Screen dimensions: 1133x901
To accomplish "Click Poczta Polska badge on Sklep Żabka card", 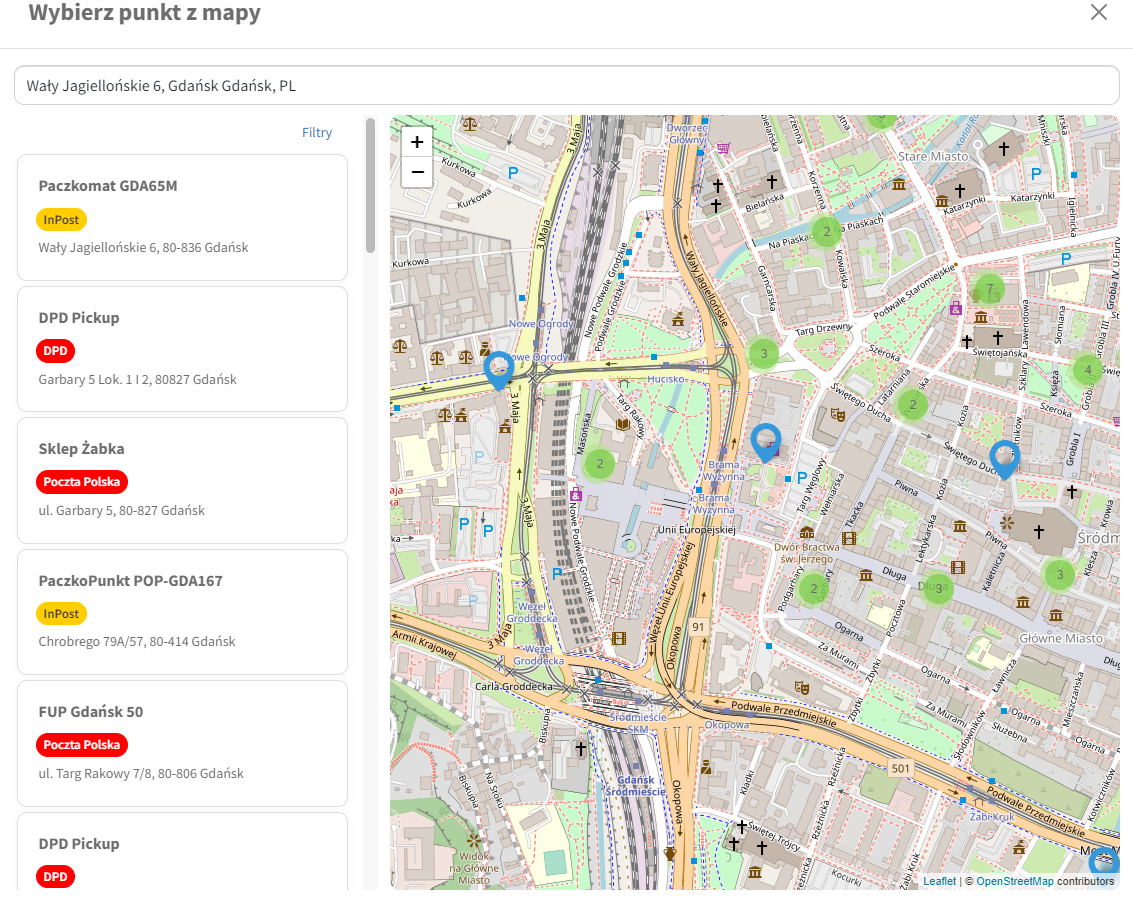I will [82, 482].
